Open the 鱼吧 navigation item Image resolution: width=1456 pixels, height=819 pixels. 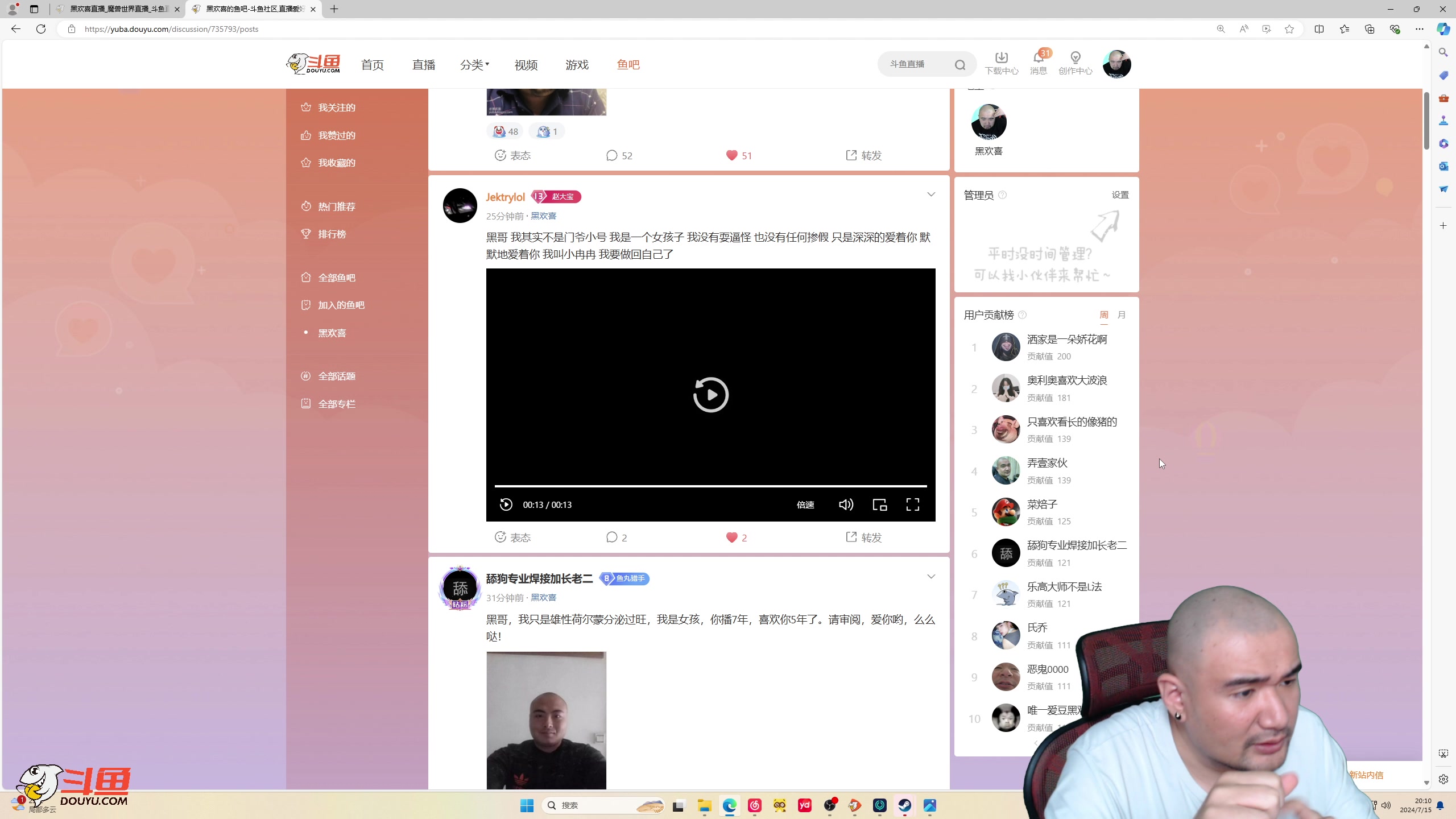pos(628,65)
